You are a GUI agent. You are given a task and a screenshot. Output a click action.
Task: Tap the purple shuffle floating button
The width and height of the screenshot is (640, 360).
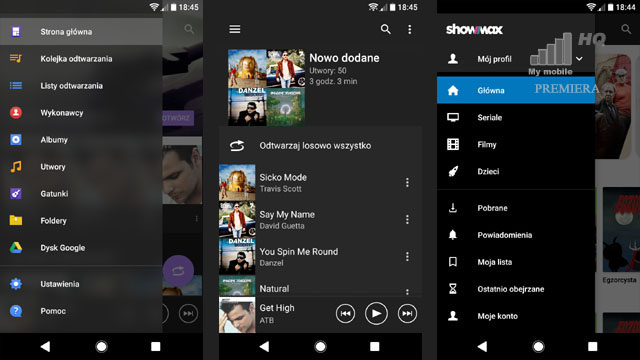pyautogui.click(x=178, y=271)
